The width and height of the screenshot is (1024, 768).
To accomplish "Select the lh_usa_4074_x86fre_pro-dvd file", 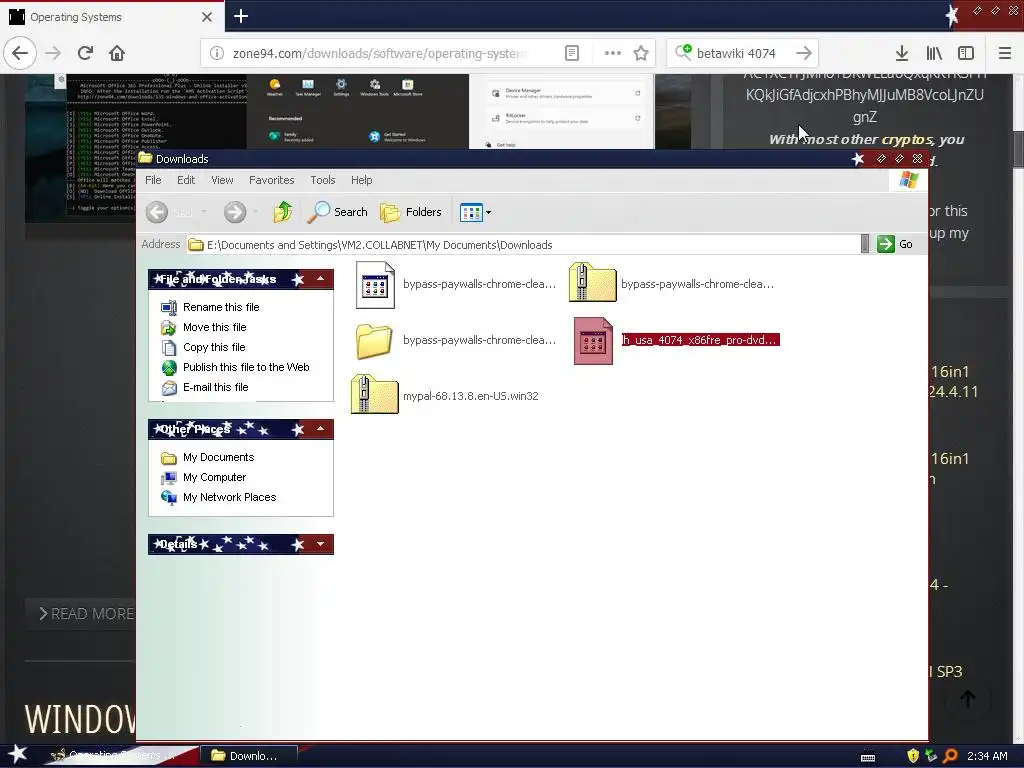I will (677, 340).
